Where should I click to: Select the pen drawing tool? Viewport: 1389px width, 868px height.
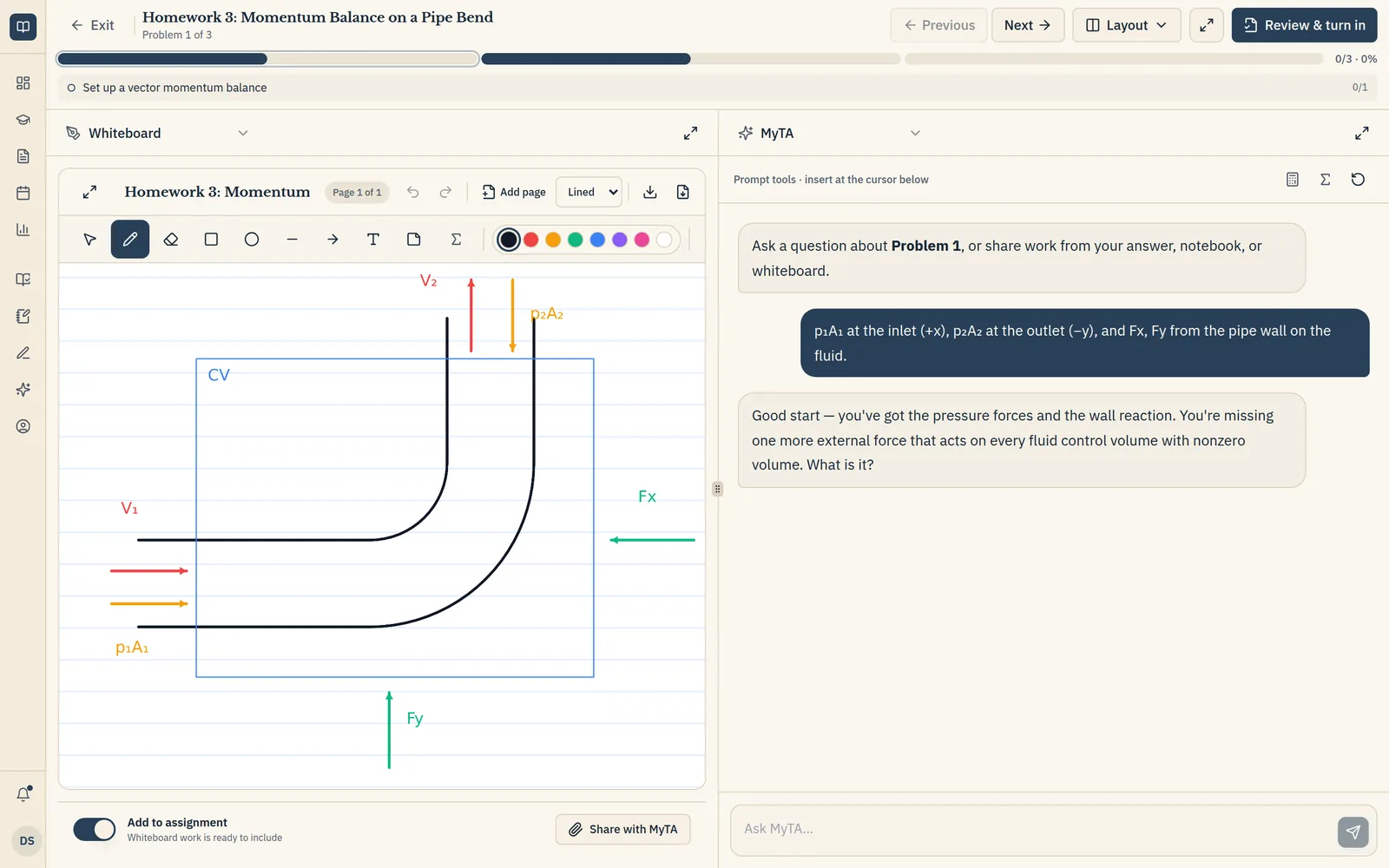pos(130,240)
